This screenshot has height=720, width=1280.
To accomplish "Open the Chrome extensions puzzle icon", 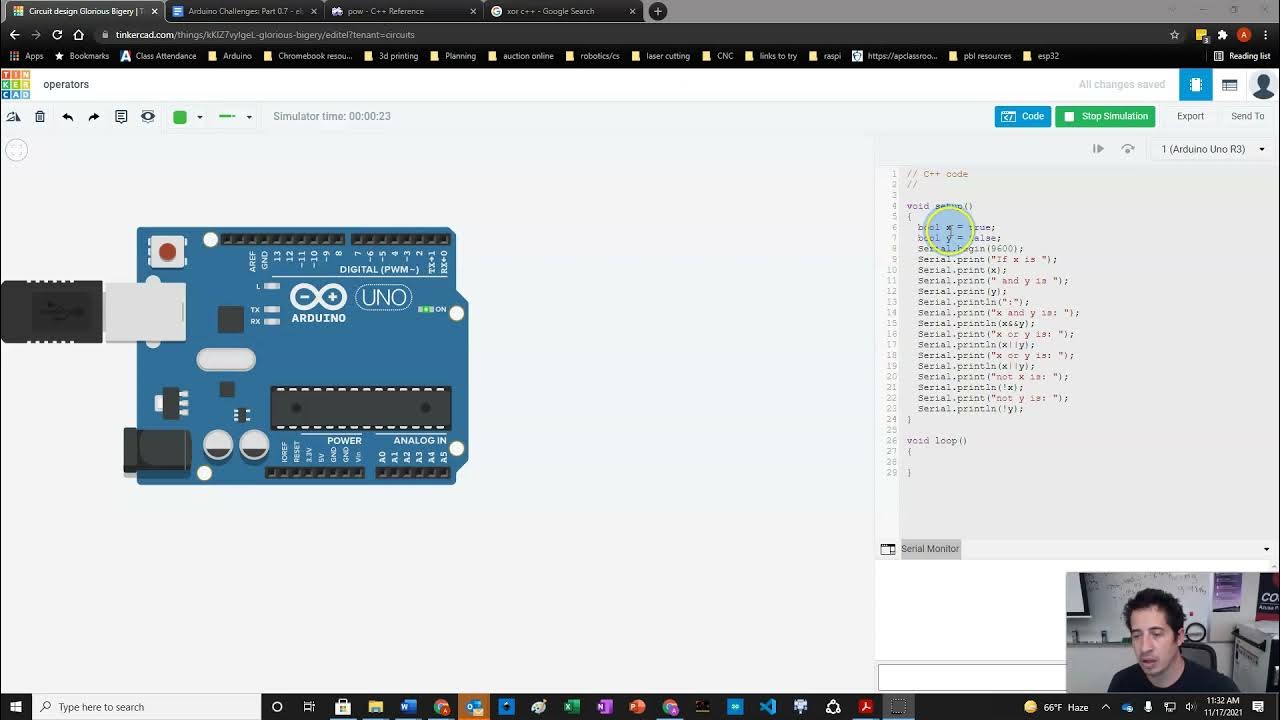I will tap(1222, 35).
